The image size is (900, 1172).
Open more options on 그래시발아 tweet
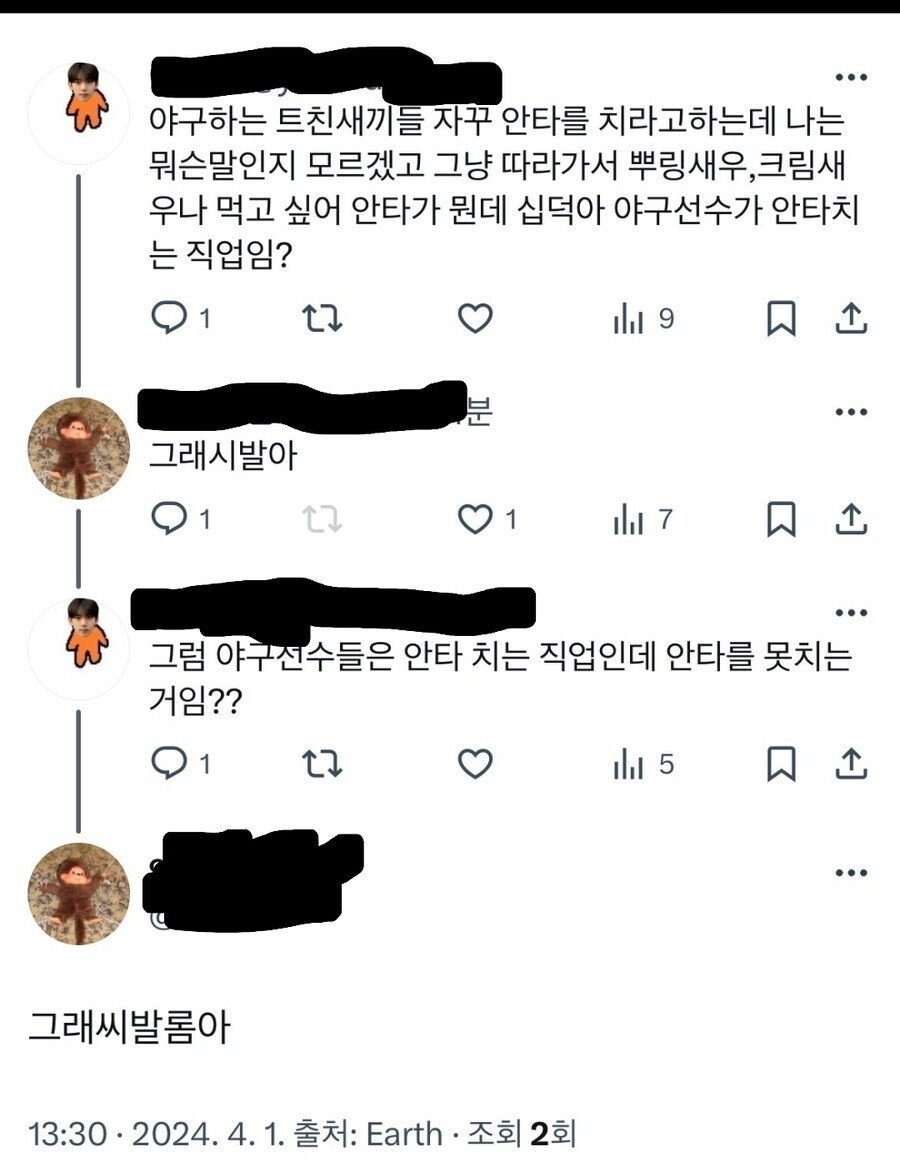850,412
